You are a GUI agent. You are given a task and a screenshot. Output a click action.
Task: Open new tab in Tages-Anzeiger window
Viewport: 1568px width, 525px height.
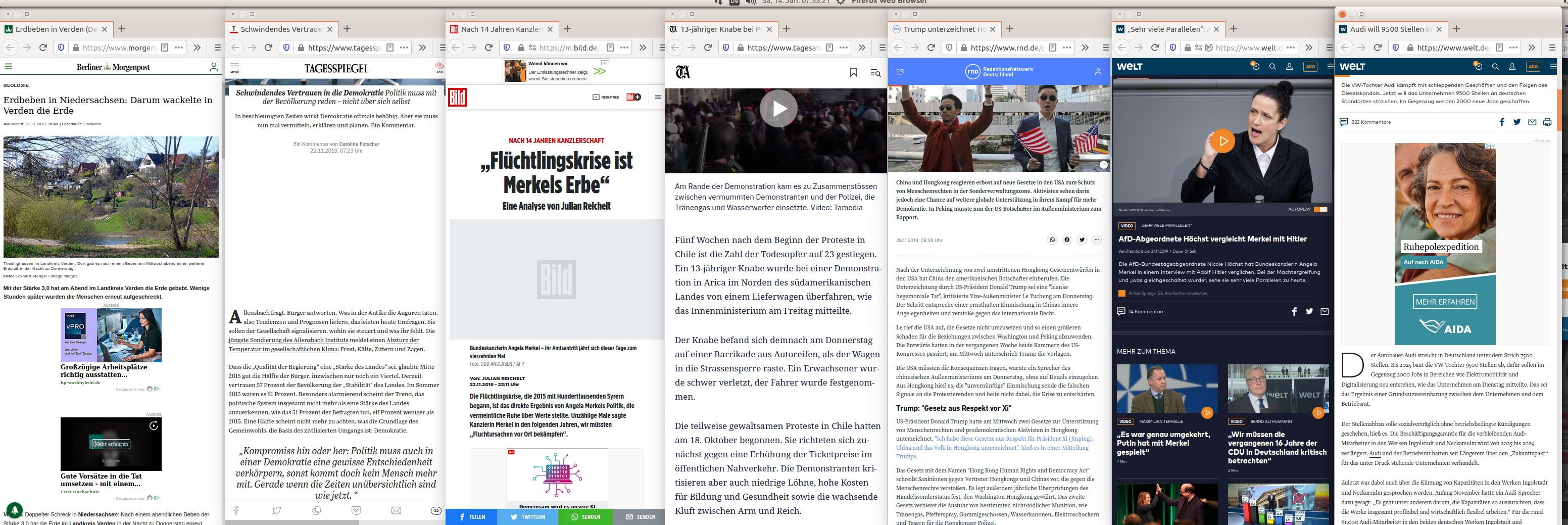coord(787,29)
